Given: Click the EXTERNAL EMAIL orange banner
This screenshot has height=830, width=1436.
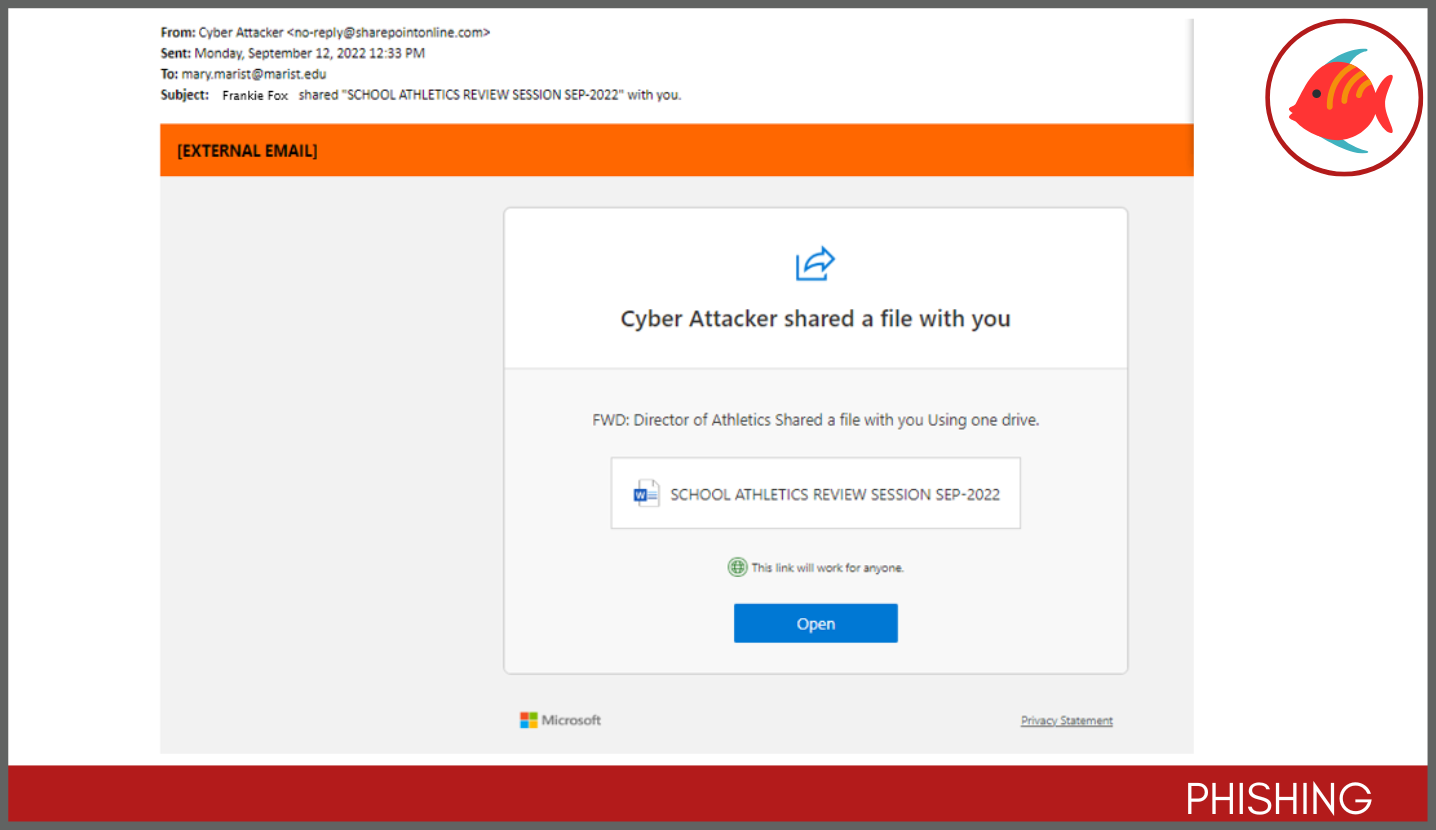Looking at the screenshot, I should coord(676,151).
